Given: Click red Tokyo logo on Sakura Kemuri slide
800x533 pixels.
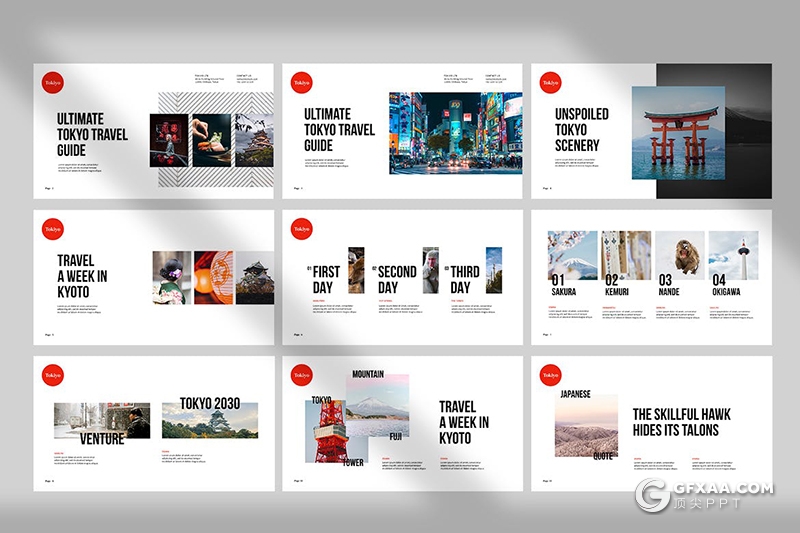Looking at the screenshot, I should [x=550, y=229].
